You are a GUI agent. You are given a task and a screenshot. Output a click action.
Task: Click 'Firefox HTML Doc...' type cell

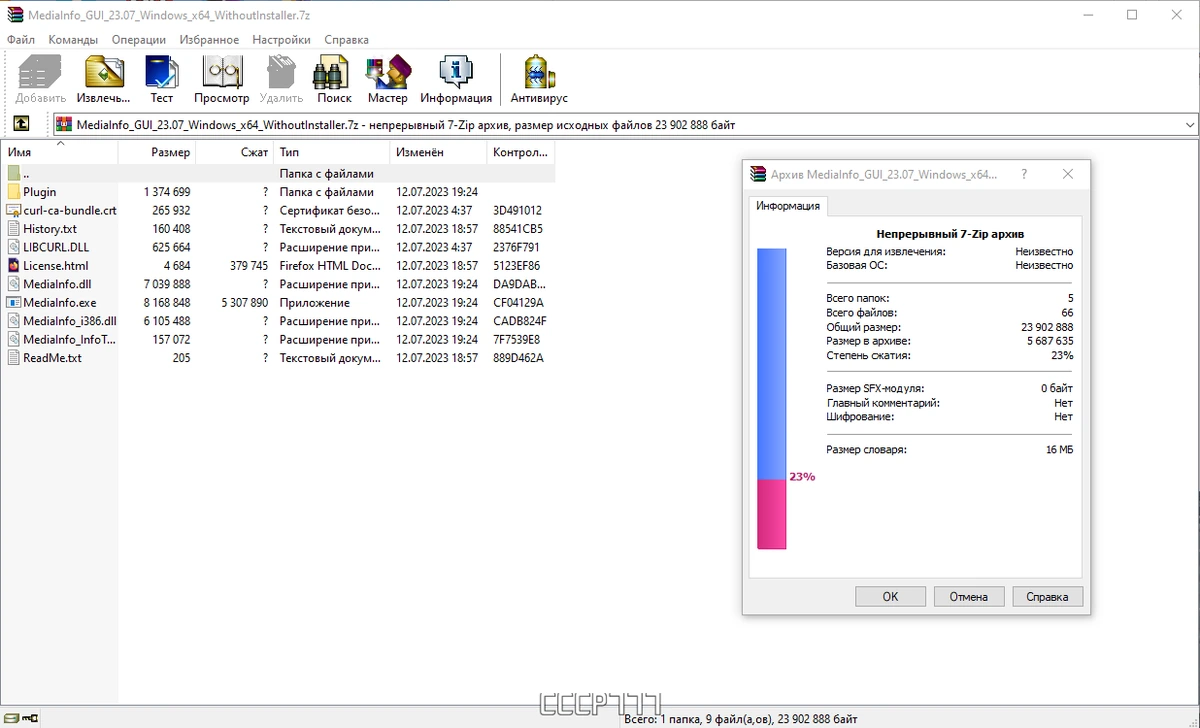point(330,266)
